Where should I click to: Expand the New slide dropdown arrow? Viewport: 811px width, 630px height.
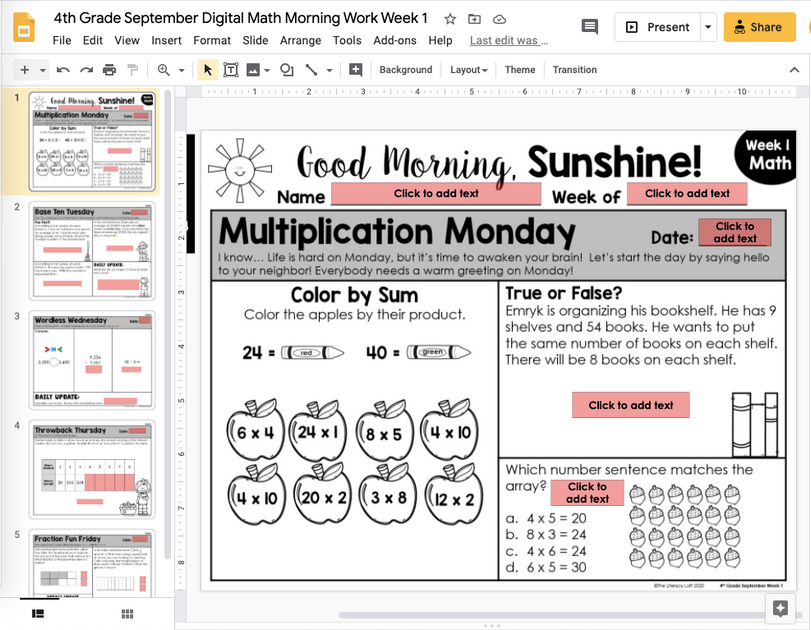click(x=40, y=70)
